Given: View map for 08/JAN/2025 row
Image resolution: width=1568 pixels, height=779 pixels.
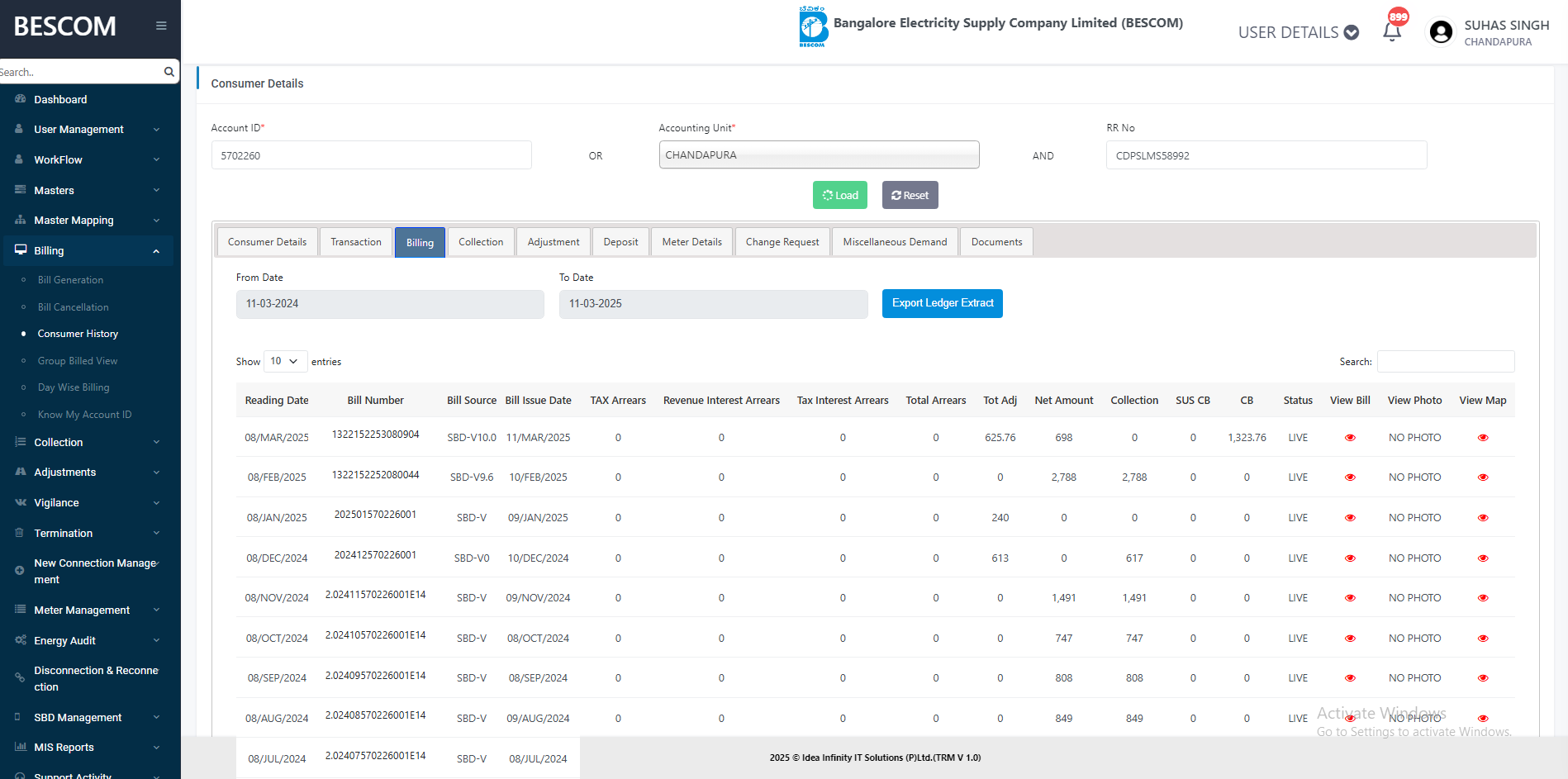Looking at the screenshot, I should (x=1483, y=518).
